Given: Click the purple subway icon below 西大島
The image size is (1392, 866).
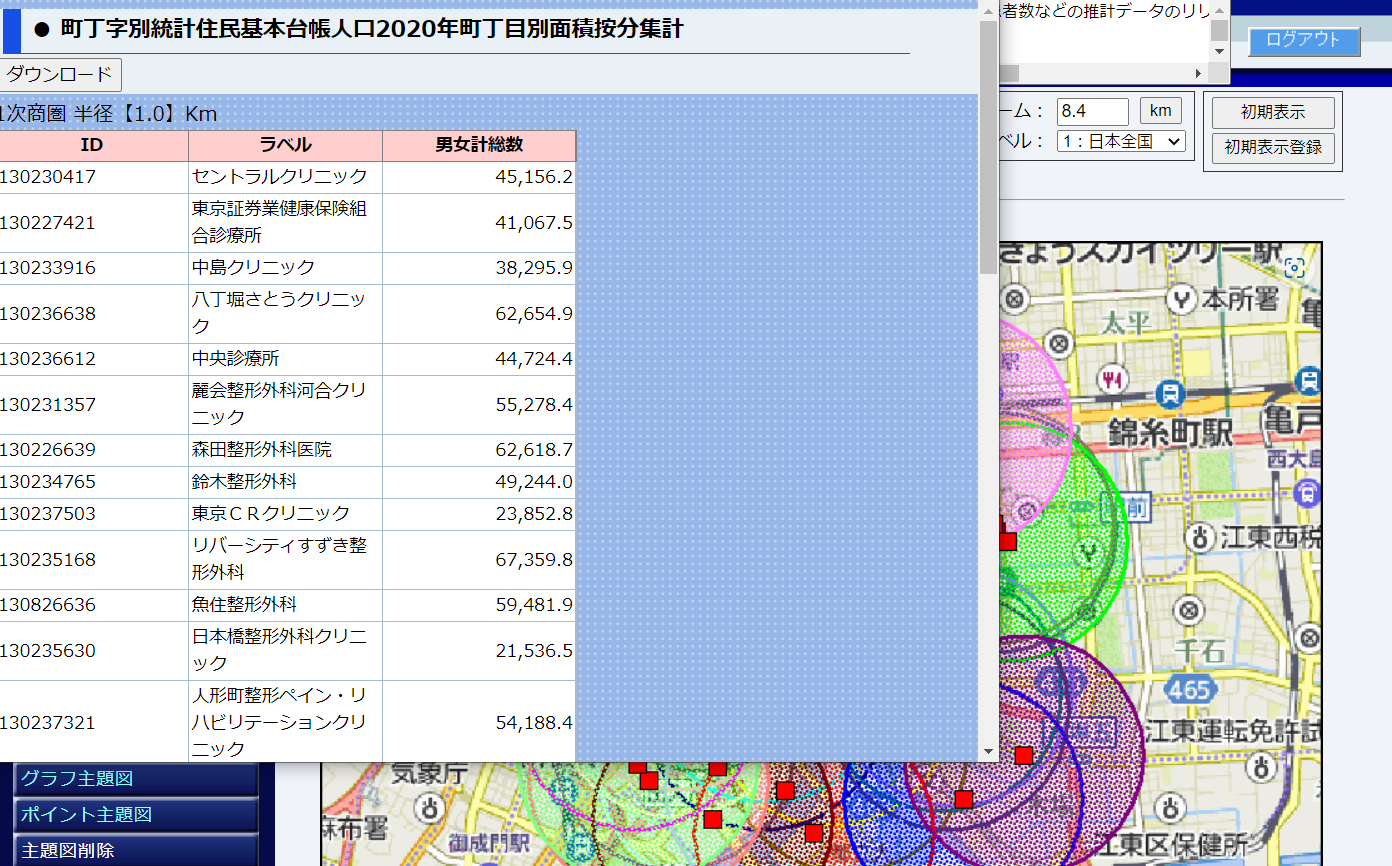Looking at the screenshot, I should 1308,493.
